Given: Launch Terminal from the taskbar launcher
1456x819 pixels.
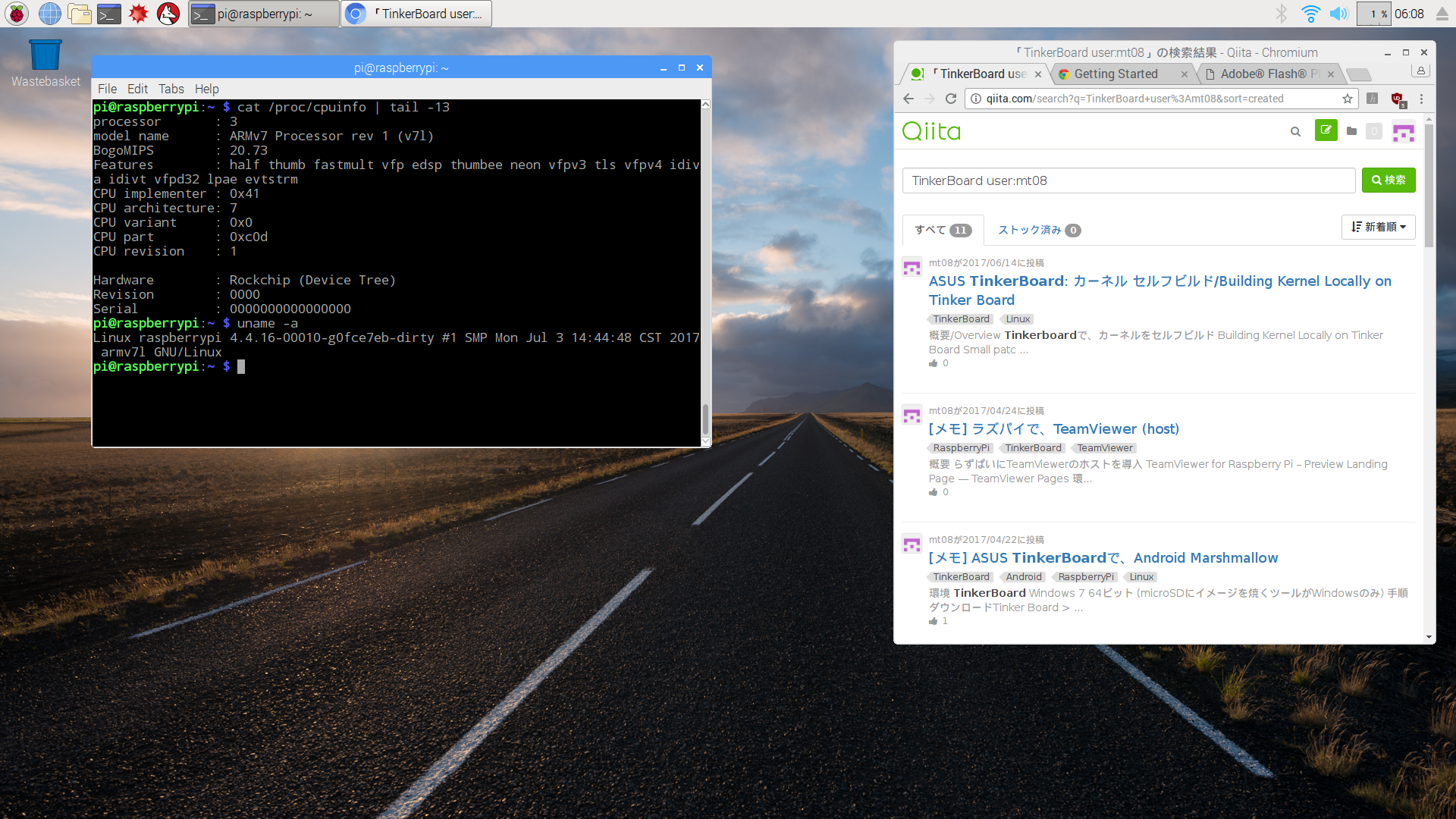Looking at the screenshot, I should (109, 14).
